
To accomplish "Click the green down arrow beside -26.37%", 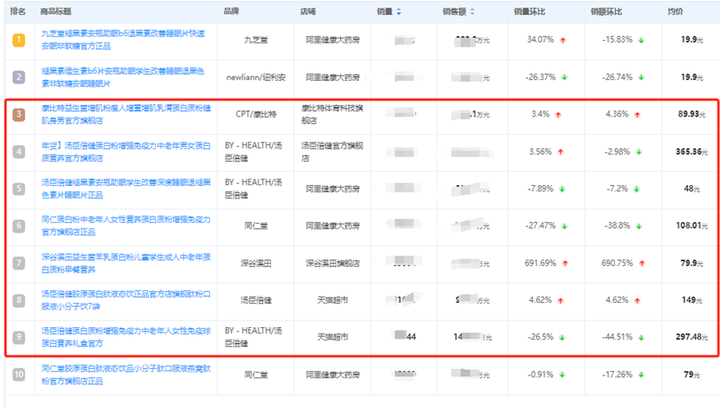I will [564, 78].
